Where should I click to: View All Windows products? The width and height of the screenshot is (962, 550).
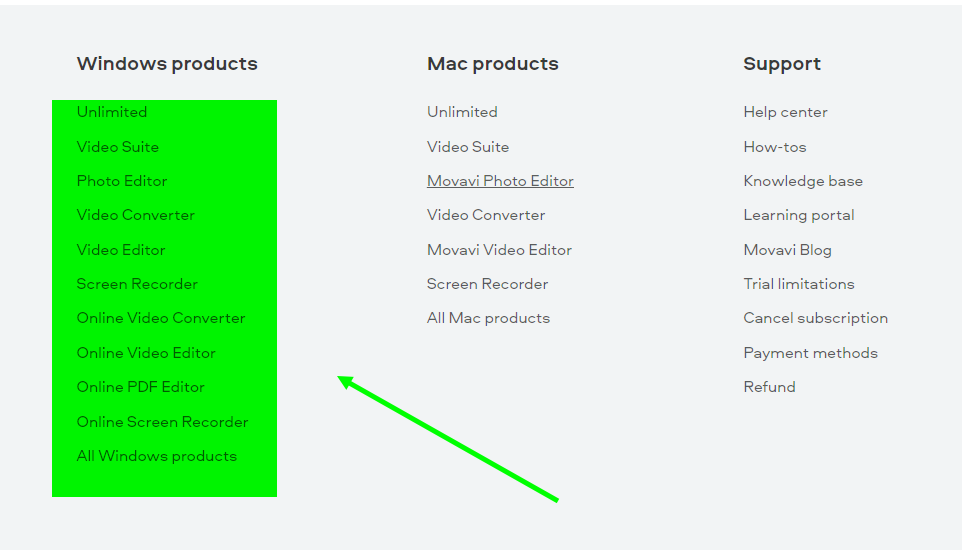click(157, 456)
